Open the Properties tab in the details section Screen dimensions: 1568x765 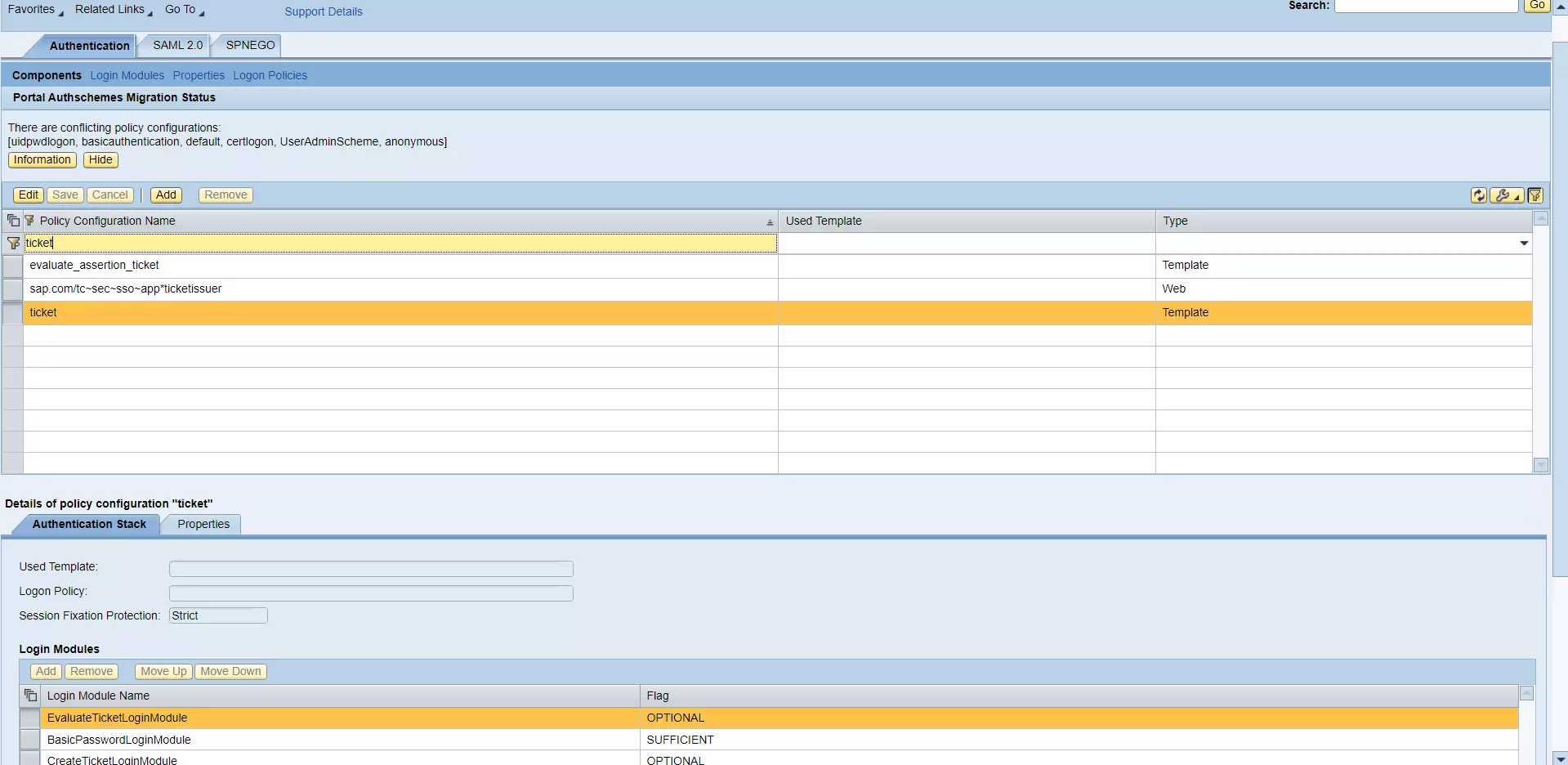(203, 524)
